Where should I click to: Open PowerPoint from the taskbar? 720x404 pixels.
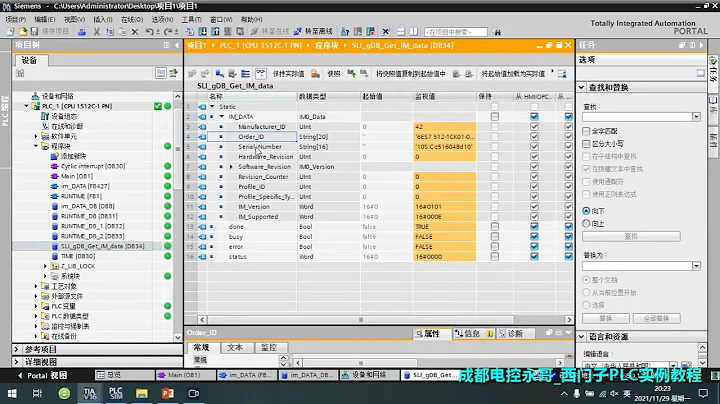pyautogui.click(x=168, y=393)
